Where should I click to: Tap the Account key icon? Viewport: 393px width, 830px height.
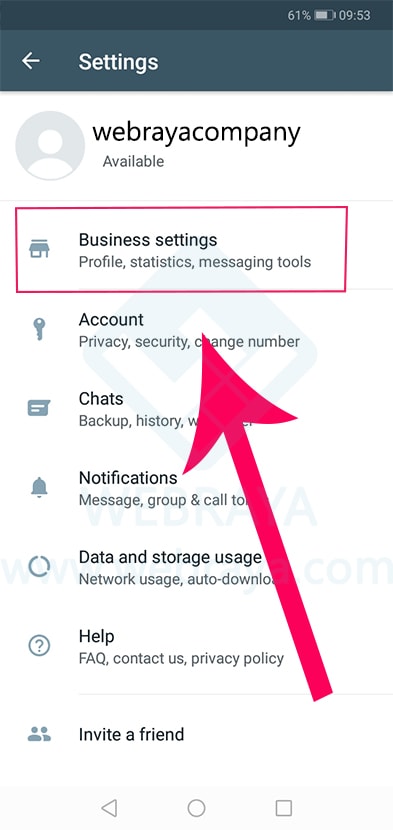(x=39, y=329)
